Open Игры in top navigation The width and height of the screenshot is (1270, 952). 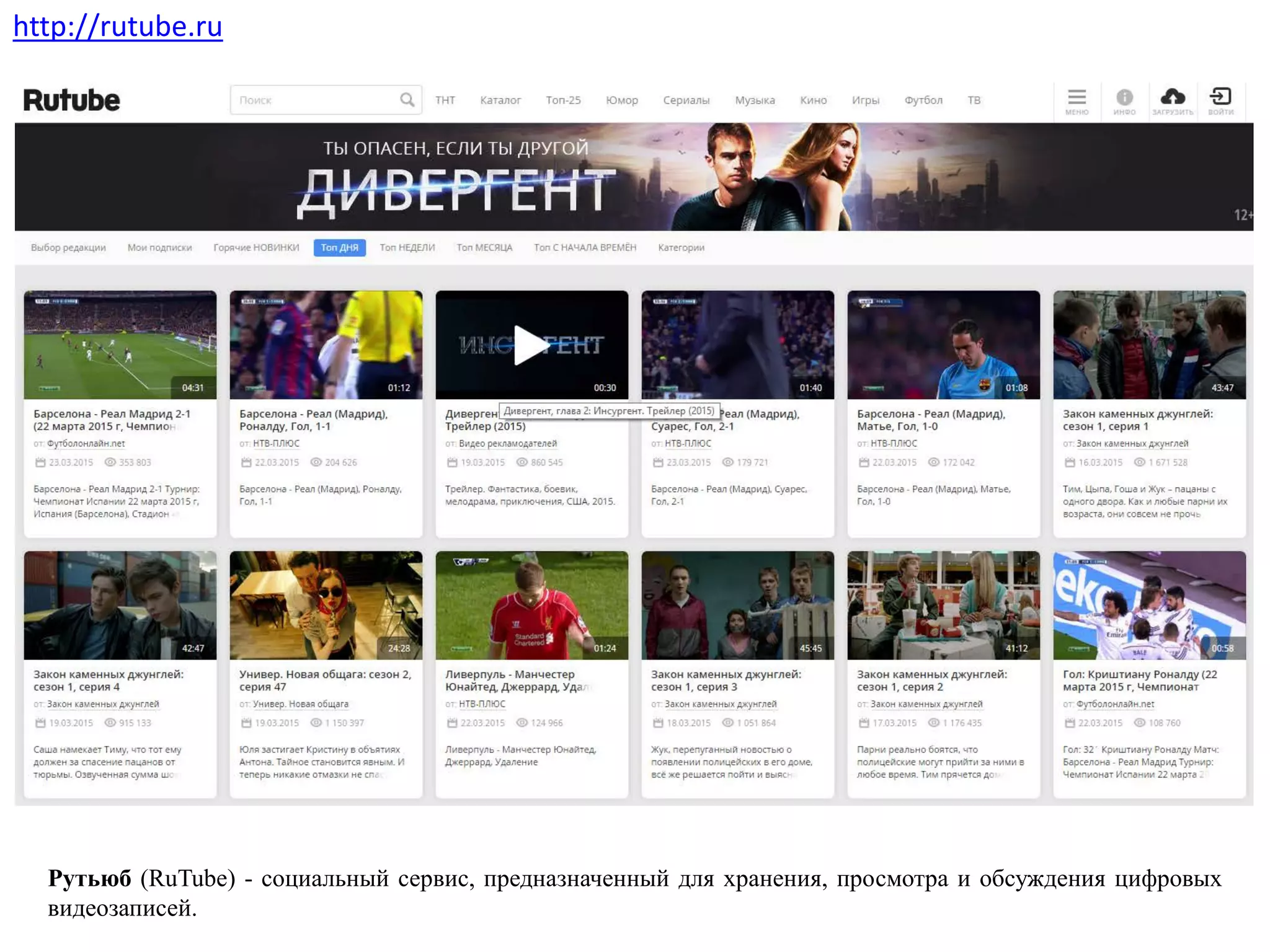point(866,100)
